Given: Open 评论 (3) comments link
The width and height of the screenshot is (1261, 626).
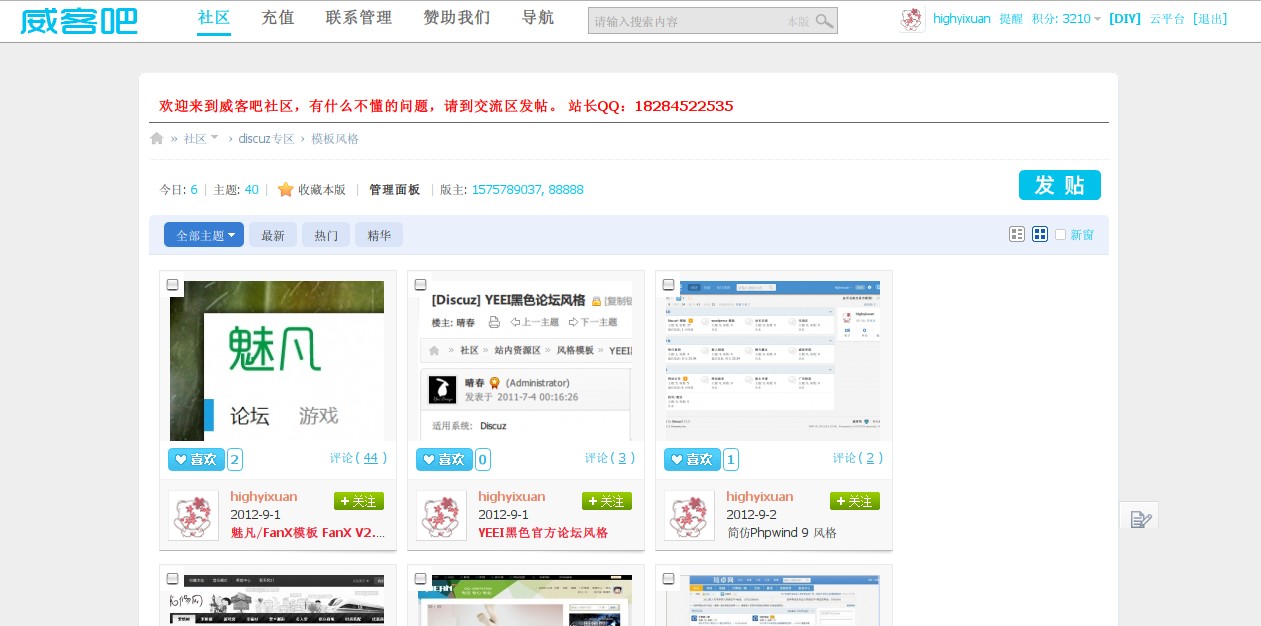Looking at the screenshot, I should point(610,458).
